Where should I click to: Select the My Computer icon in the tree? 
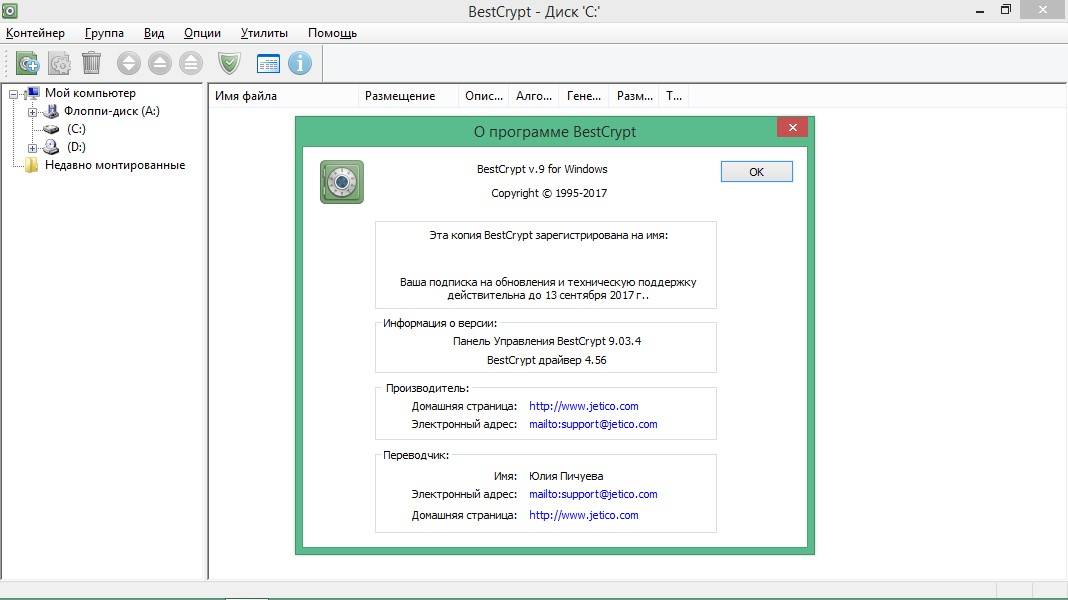(32, 93)
